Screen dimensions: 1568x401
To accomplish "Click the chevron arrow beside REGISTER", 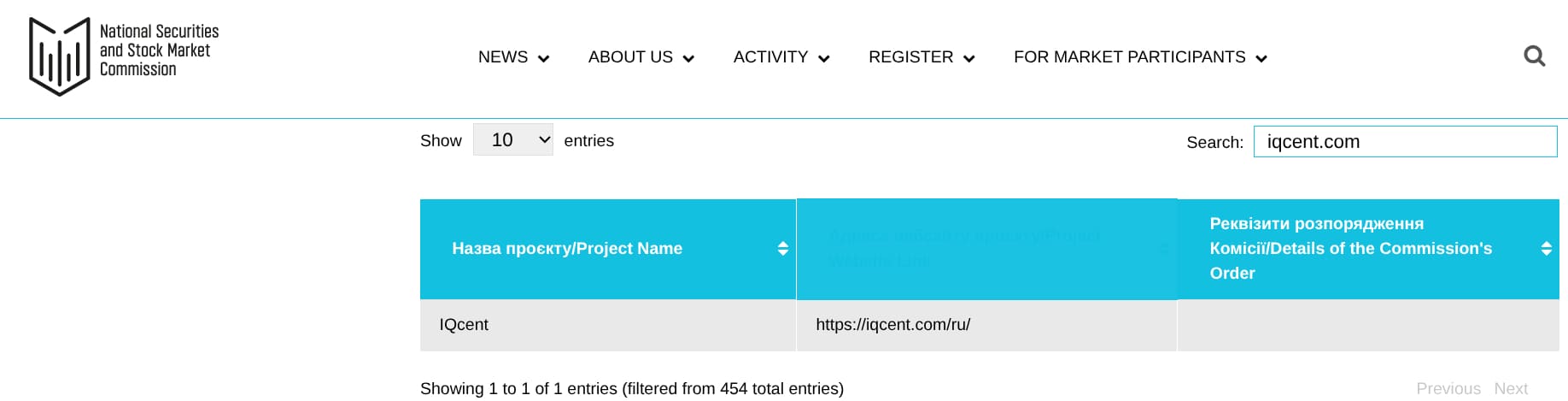I will 969,59.
